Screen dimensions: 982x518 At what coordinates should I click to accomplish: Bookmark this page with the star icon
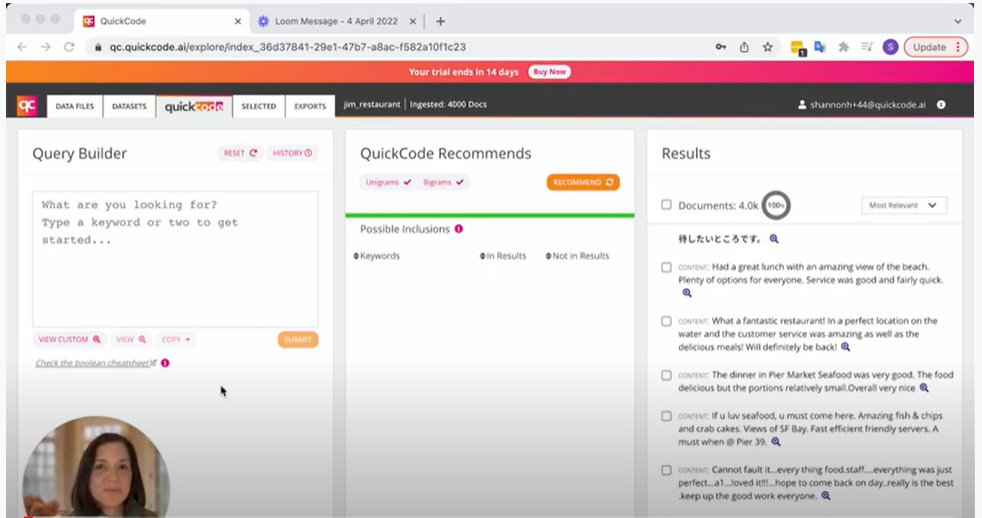pos(768,47)
